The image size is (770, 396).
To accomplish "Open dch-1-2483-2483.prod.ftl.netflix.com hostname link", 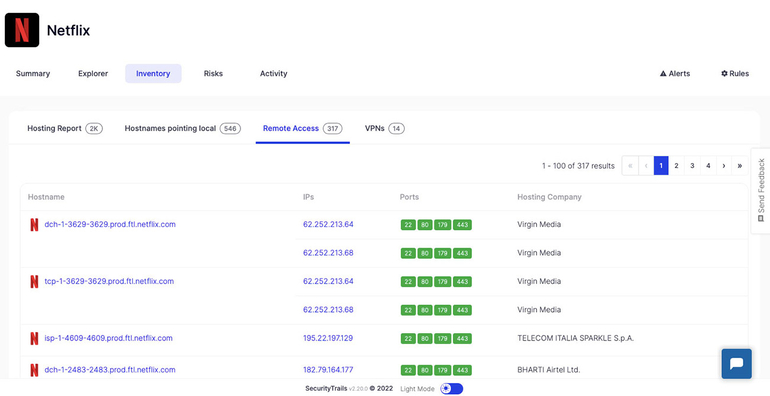I will tap(110, 370).
